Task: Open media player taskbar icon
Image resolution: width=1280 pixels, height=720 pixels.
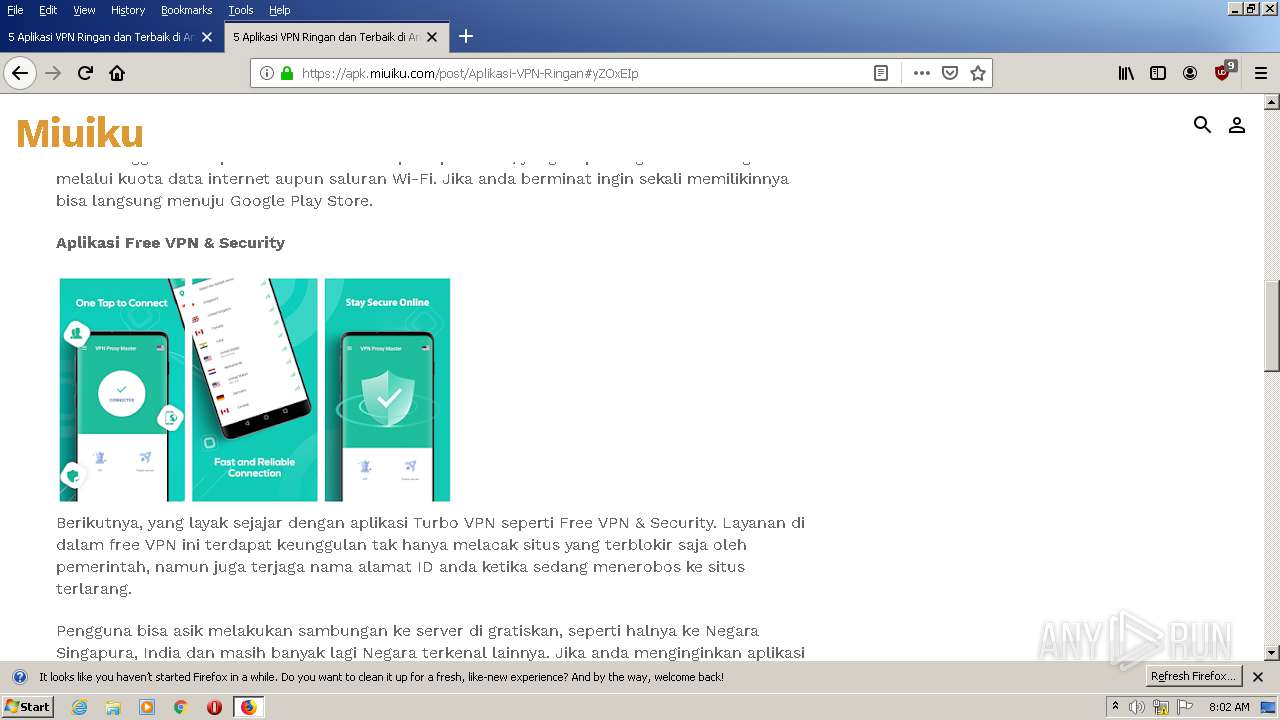Action: click(147, 707)
